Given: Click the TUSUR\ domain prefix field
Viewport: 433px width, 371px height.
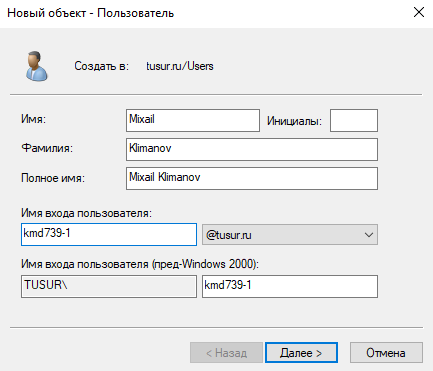Looking at the screenshot, I should click(x=109, y=286).
